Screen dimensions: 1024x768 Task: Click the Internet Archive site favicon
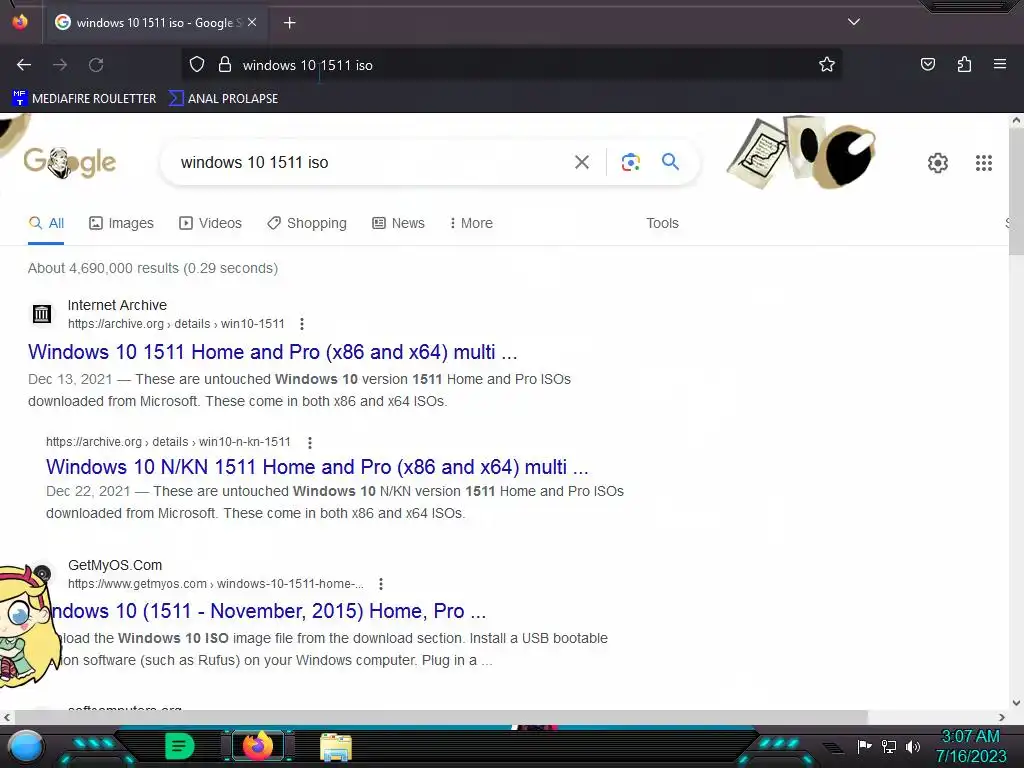tap(42, 314)
